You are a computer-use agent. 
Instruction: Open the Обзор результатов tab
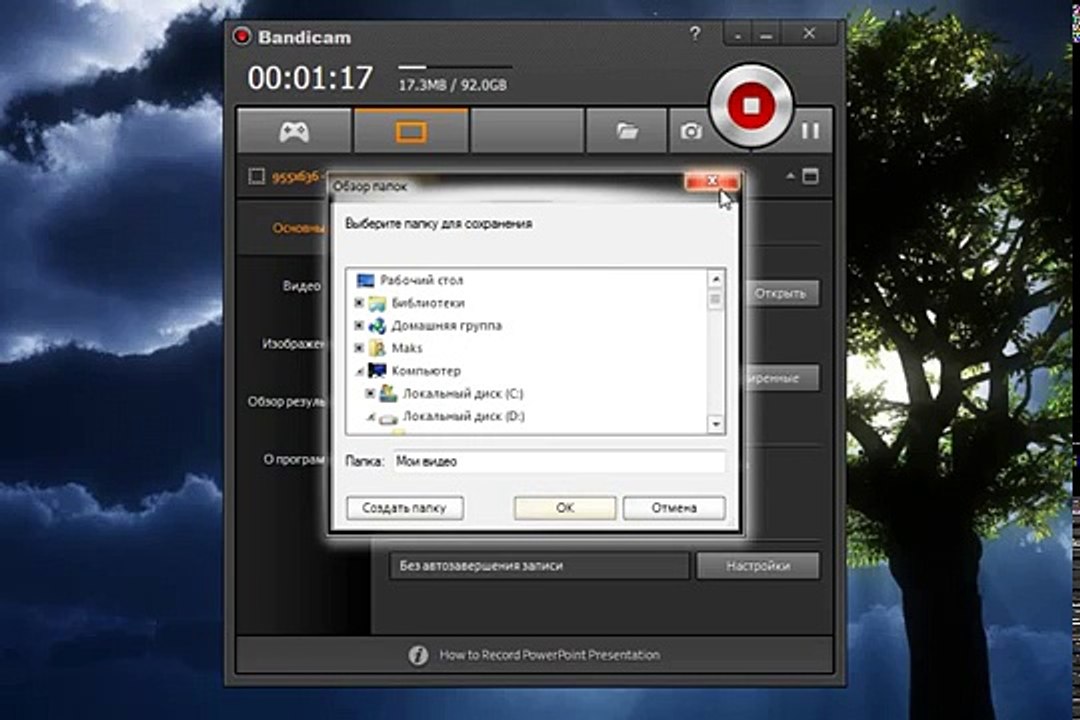point(288,402)
